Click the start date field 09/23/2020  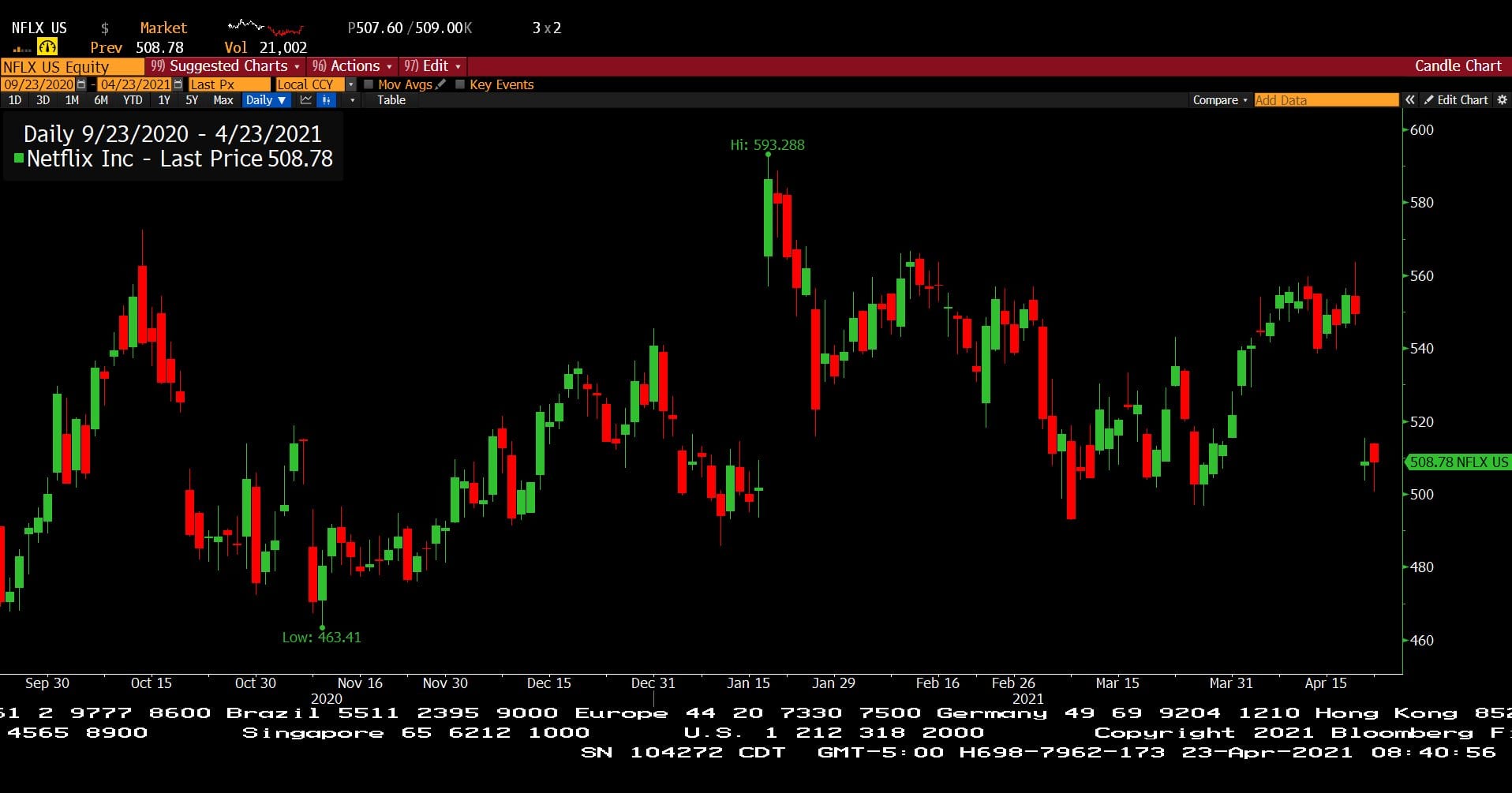pyautogui.click(x=39, y=84)
